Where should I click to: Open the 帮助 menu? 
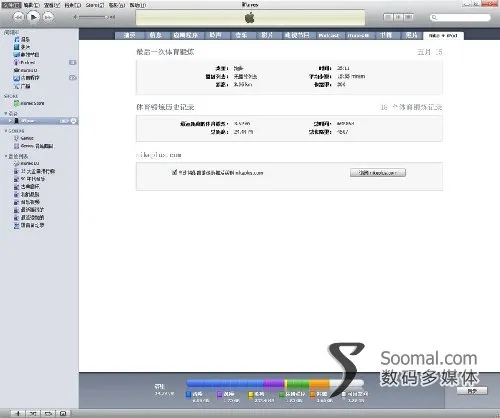point(138,5)
